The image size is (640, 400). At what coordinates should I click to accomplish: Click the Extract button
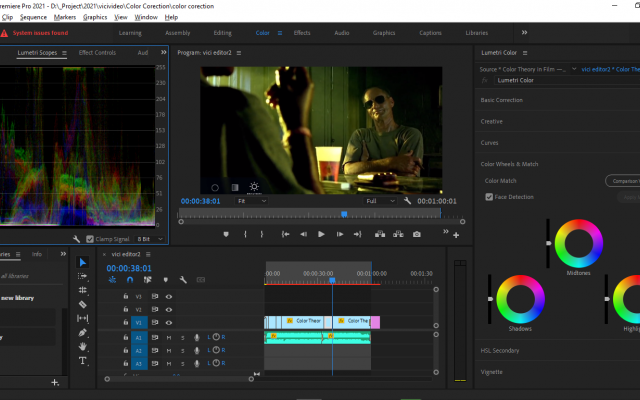click(x=398, y=234)
